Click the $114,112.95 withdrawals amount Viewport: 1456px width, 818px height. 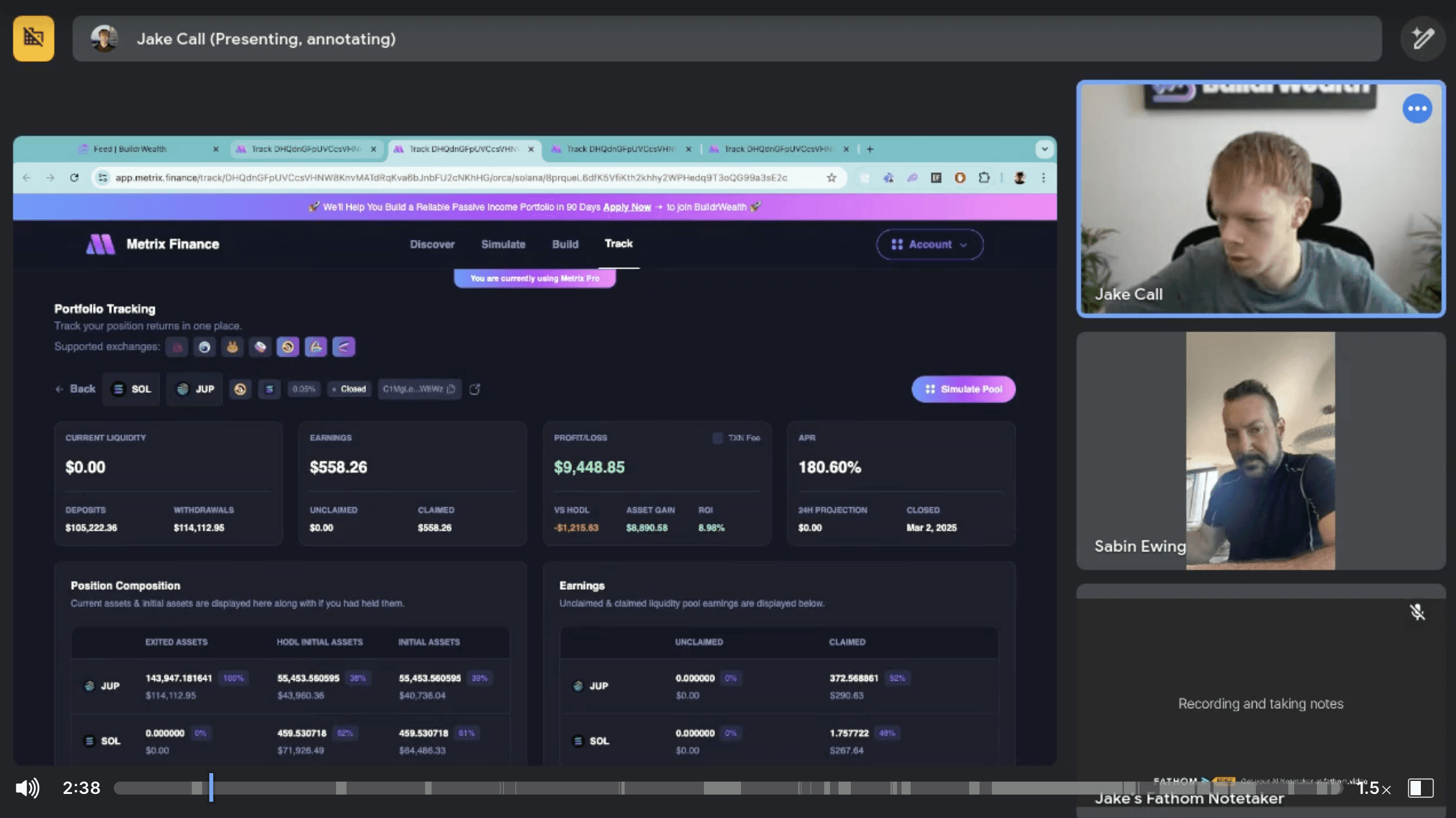click(x=199, y=527)
